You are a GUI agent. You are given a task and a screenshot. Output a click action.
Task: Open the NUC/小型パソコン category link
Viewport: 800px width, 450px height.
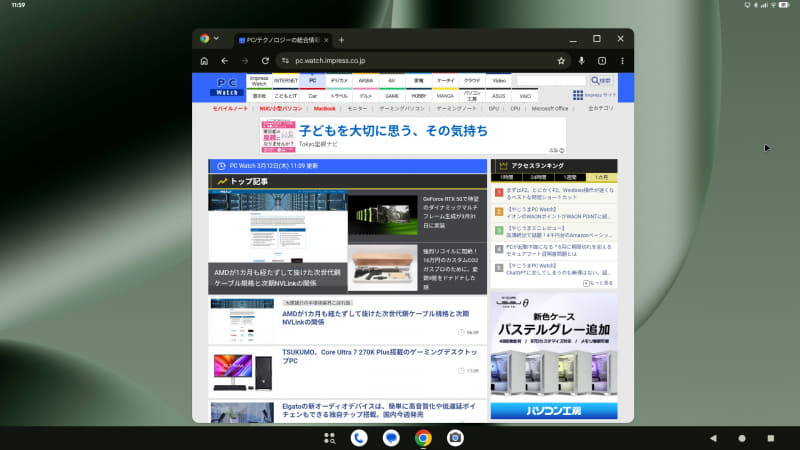[x=281, y=109]
